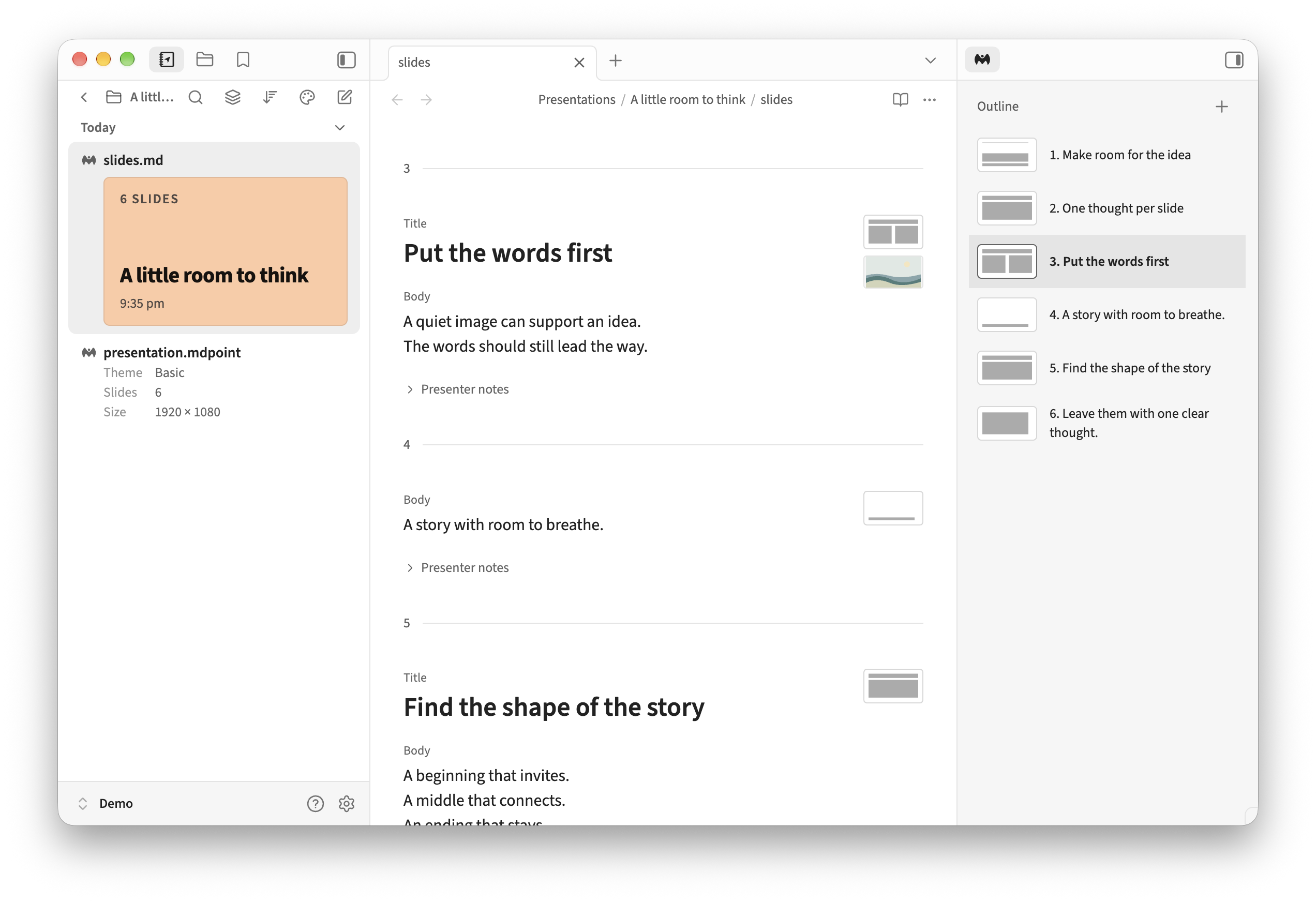Collapse the Today section
This screenshot has width=1316, height=902.
click(x=340, y=127)
